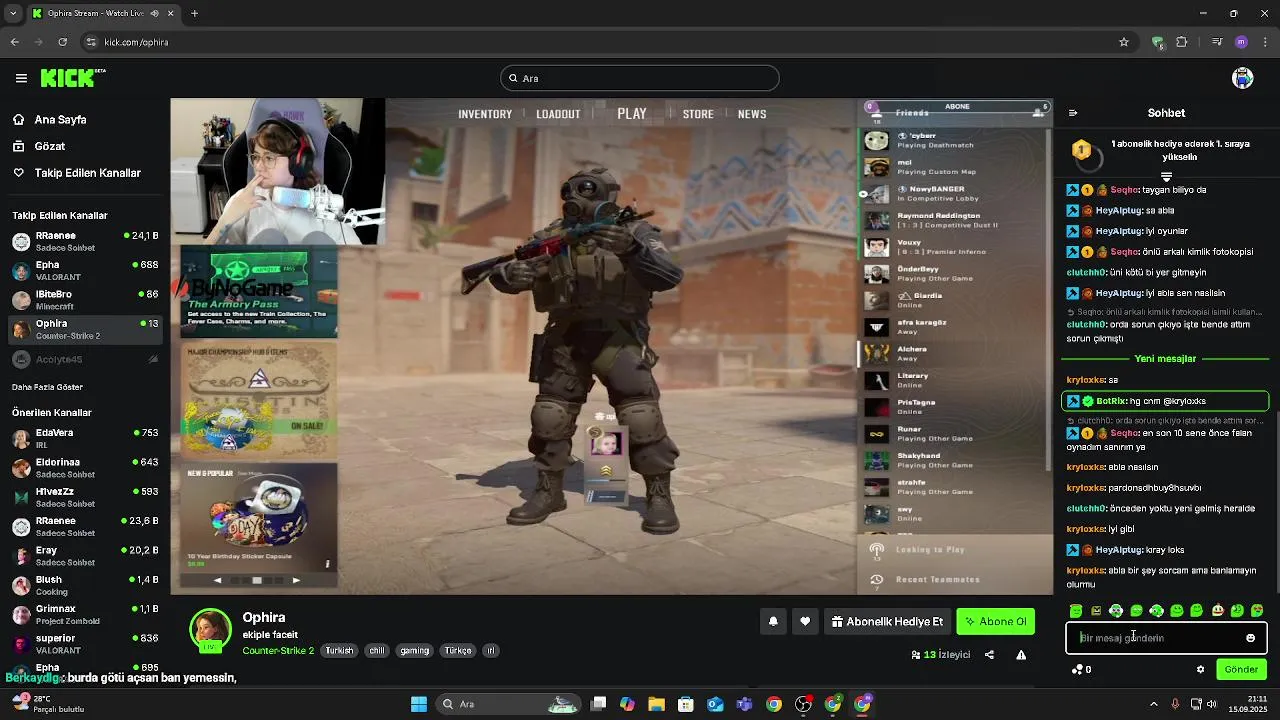This screenshot has width=1280, height=720.
Task: Open Windows Start menu
Action: pyautogui.click(x=419, y=704)
